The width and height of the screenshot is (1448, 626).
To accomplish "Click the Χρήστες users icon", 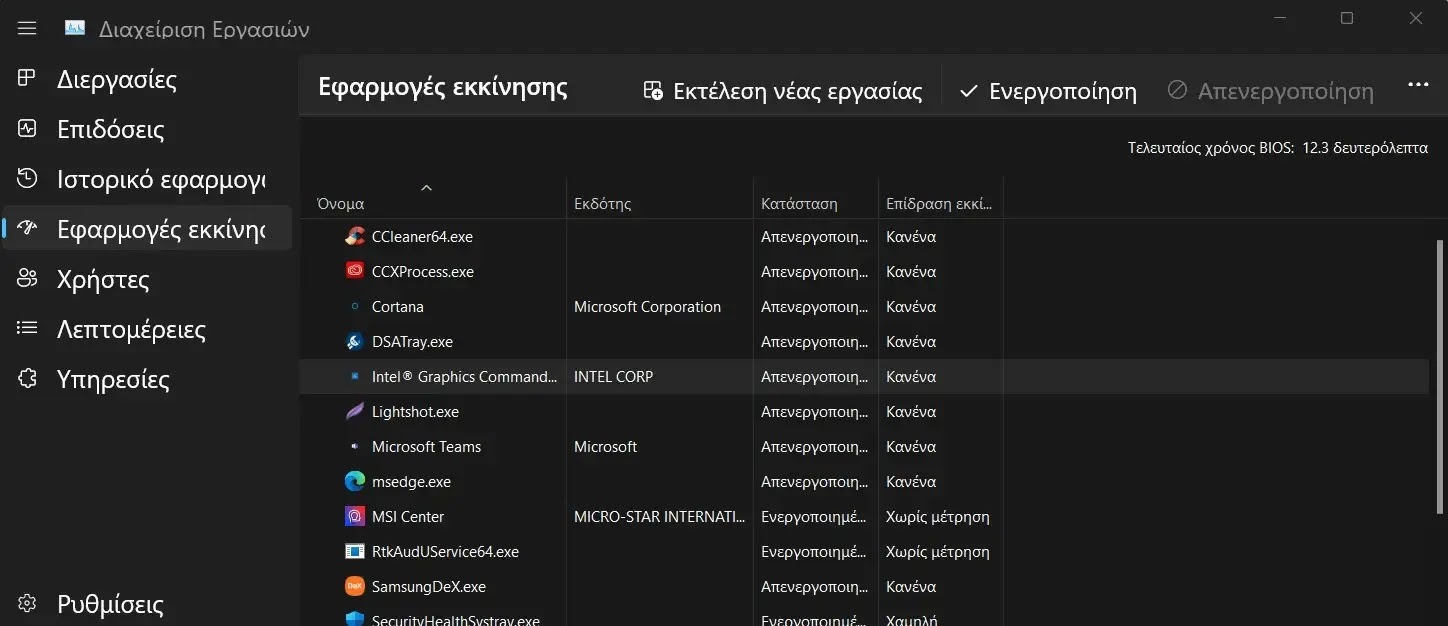I will click(x=27, y=278).
